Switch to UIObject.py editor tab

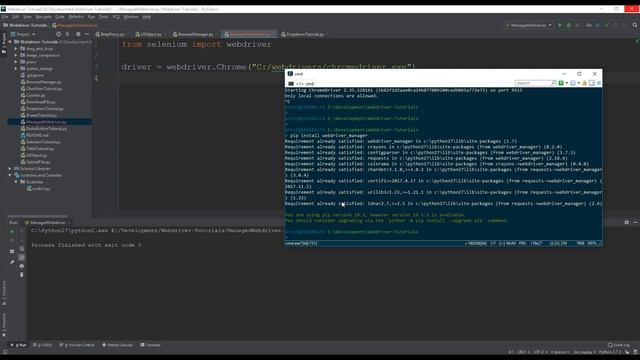pos(149,34)
